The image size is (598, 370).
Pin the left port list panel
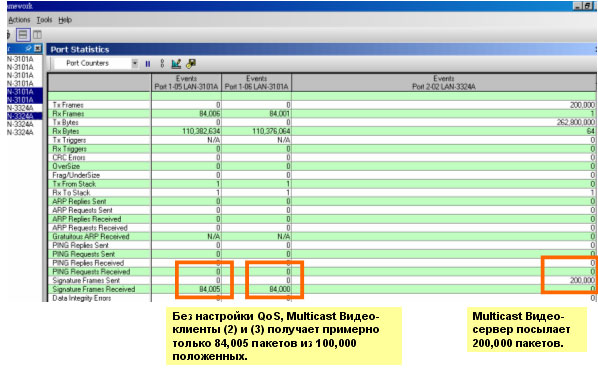click(28, 48)
